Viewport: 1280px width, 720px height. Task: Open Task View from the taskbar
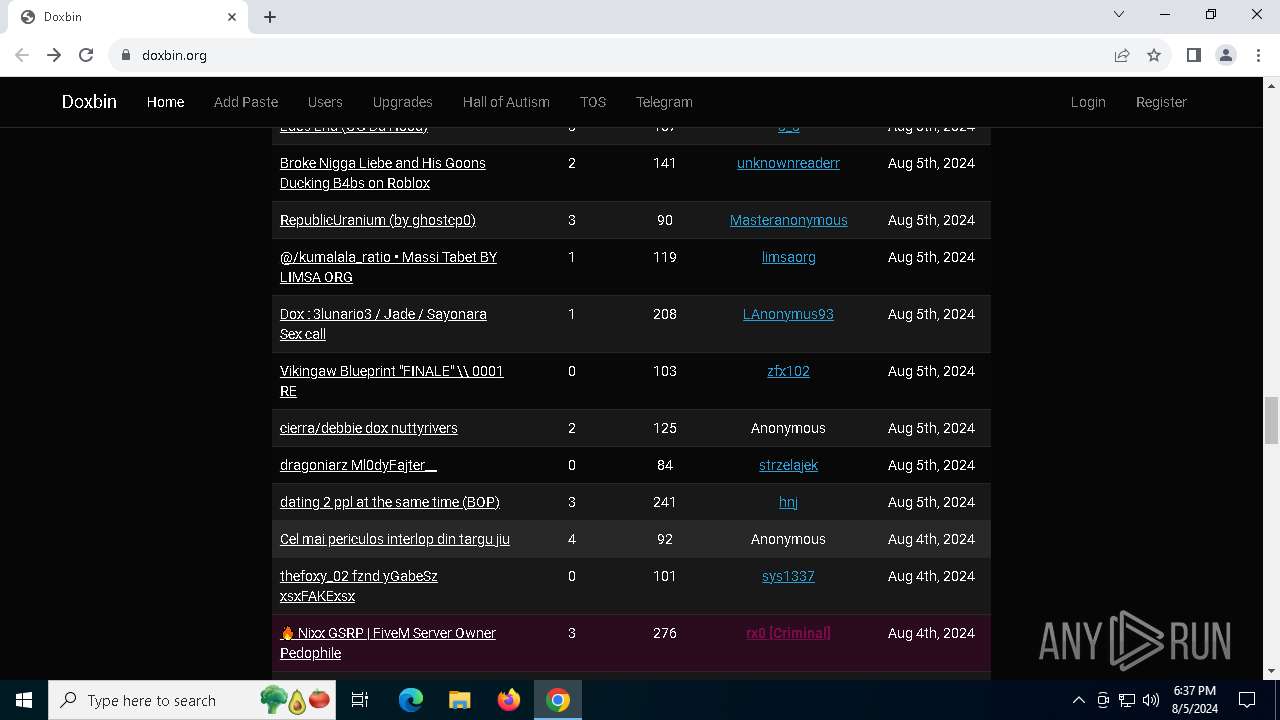(360, 700)
